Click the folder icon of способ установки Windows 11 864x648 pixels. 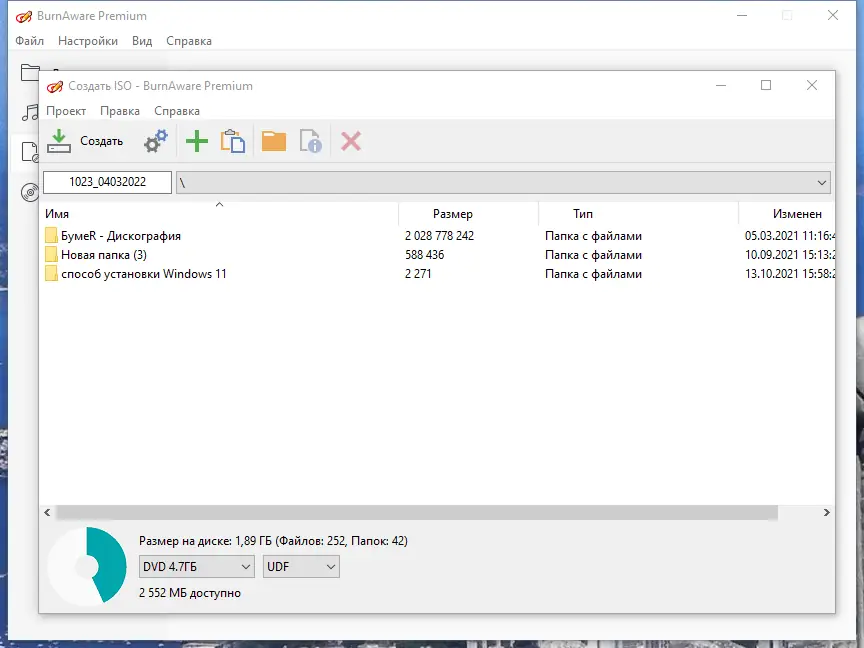coord(51,274)
